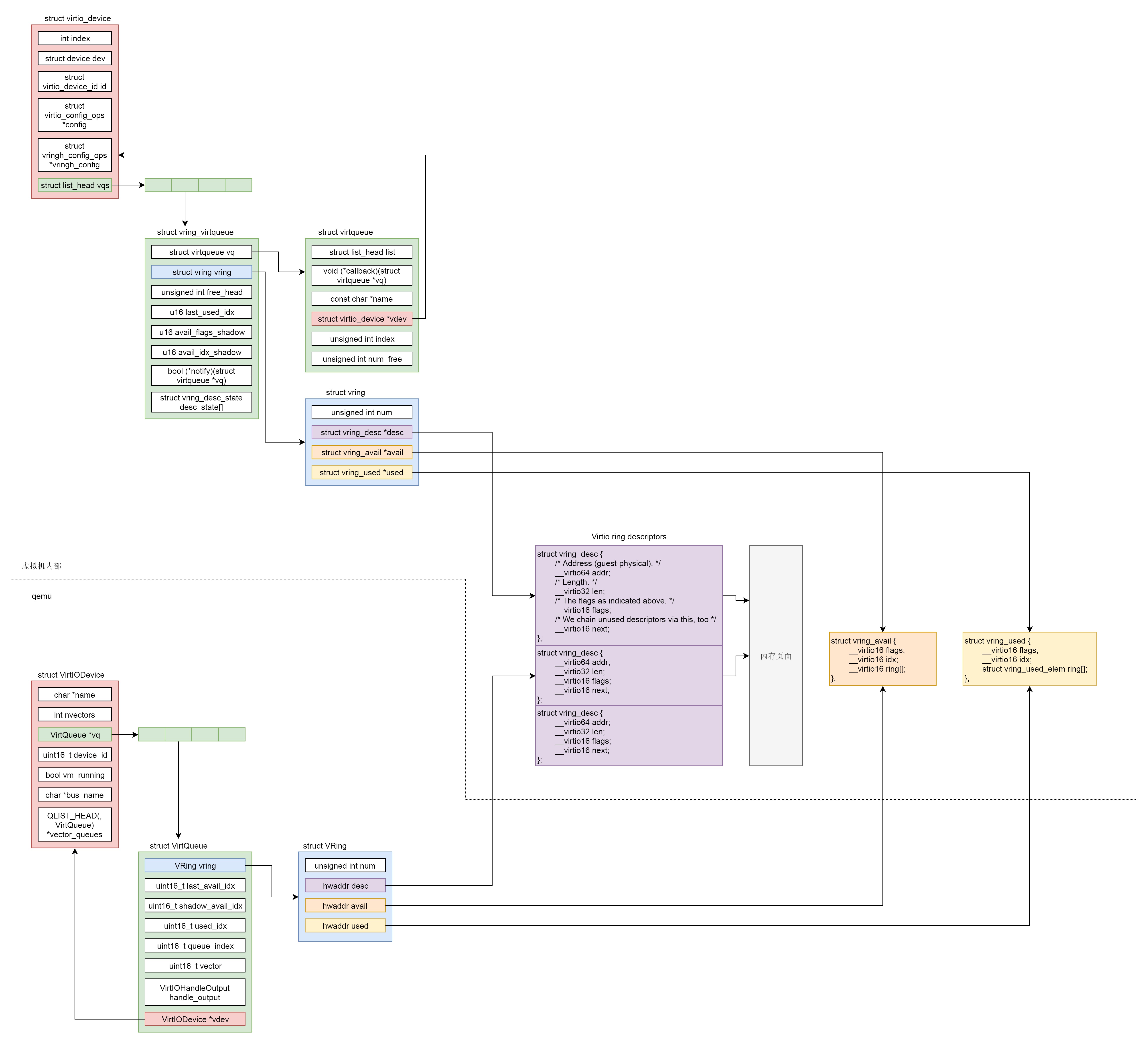Viewport: 1148px width, 1044px height.
Task: Select 'struct virtqueue vq' field
Action: coord(202,252)
